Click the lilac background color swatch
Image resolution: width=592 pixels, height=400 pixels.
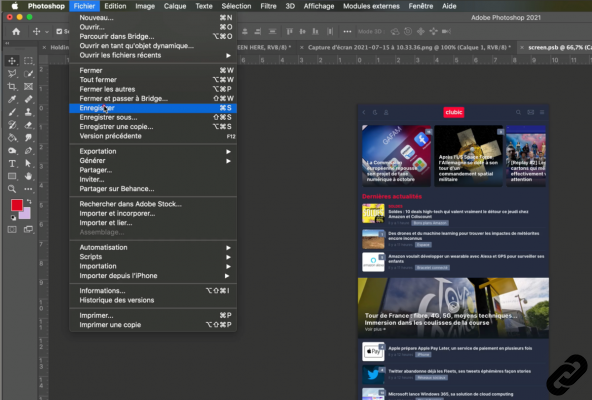26,215
